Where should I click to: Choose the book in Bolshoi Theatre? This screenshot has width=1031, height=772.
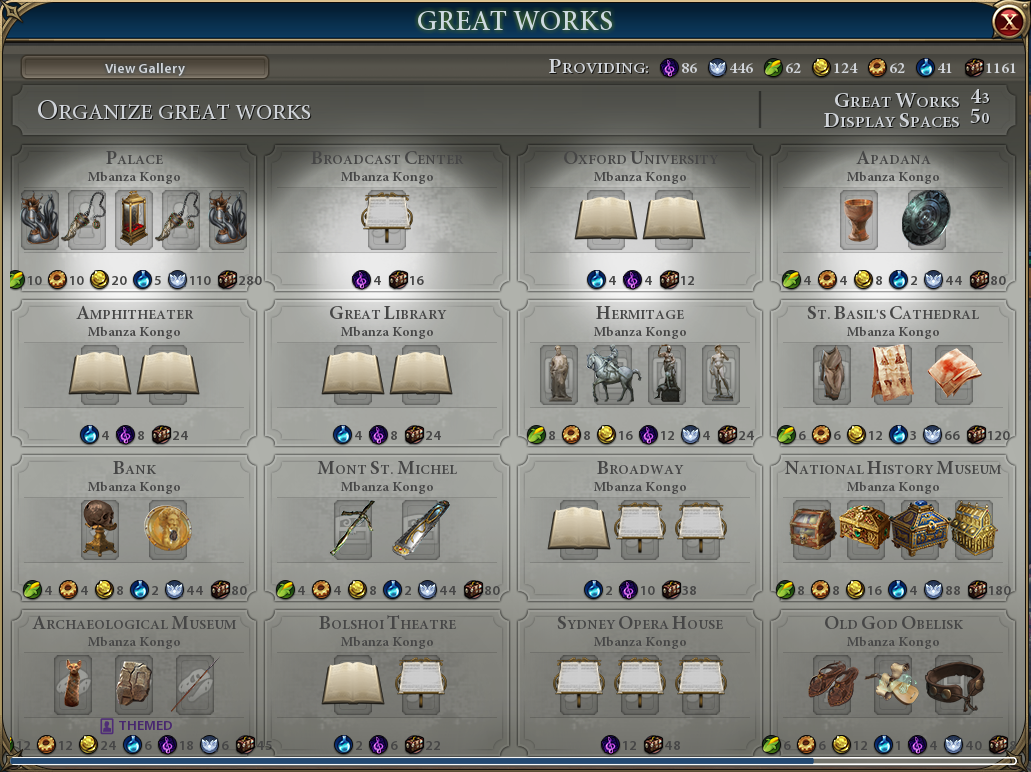(x=353, y=683)
